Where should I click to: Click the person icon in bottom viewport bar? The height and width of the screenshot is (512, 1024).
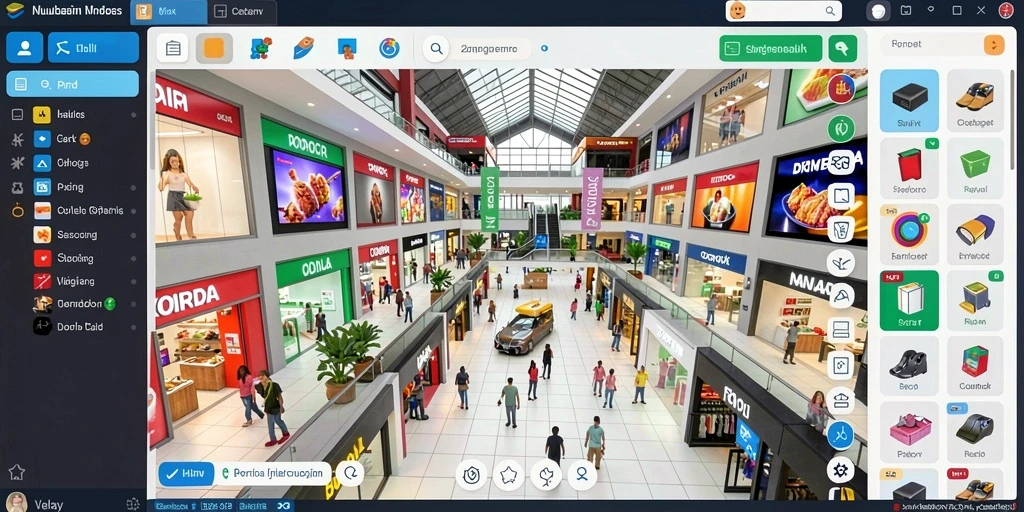pyautogui.click(x=583, y=475)
